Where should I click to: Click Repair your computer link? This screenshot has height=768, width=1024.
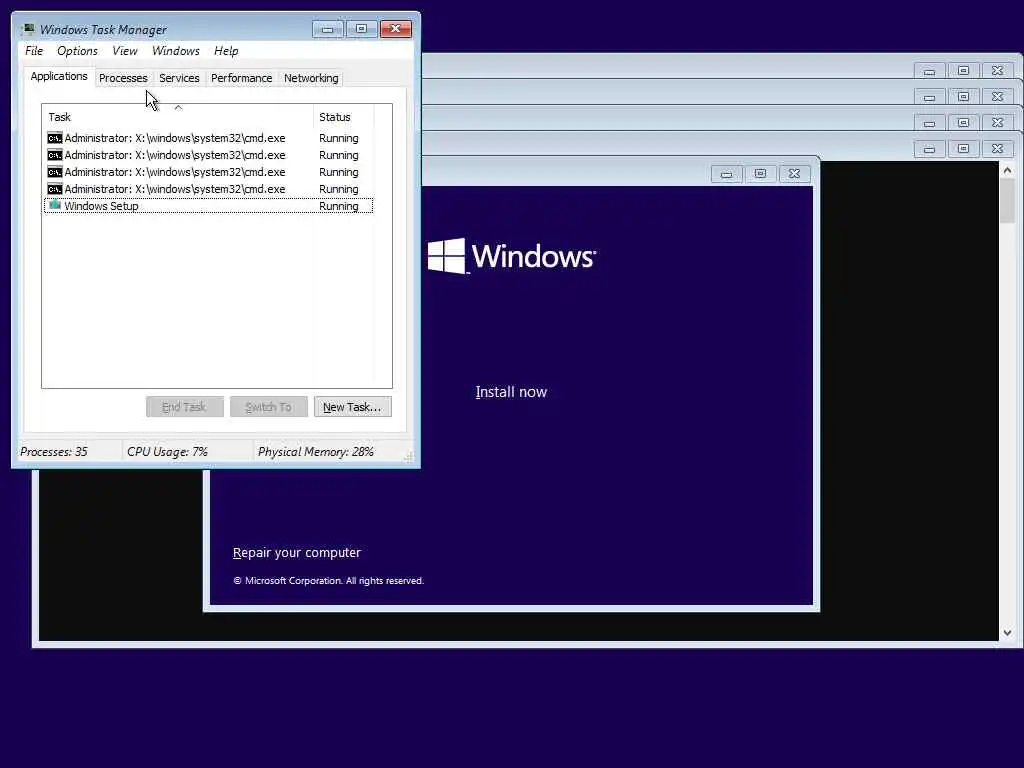coord(296,552)
